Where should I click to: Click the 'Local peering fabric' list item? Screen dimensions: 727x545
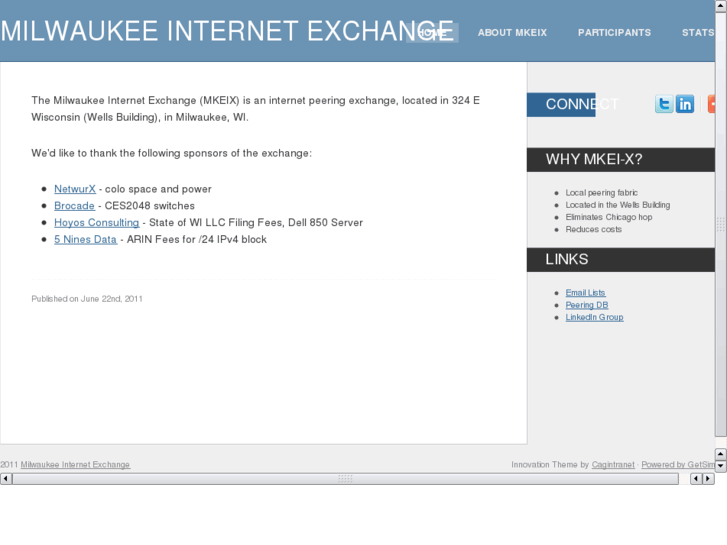tap(601, 192)
